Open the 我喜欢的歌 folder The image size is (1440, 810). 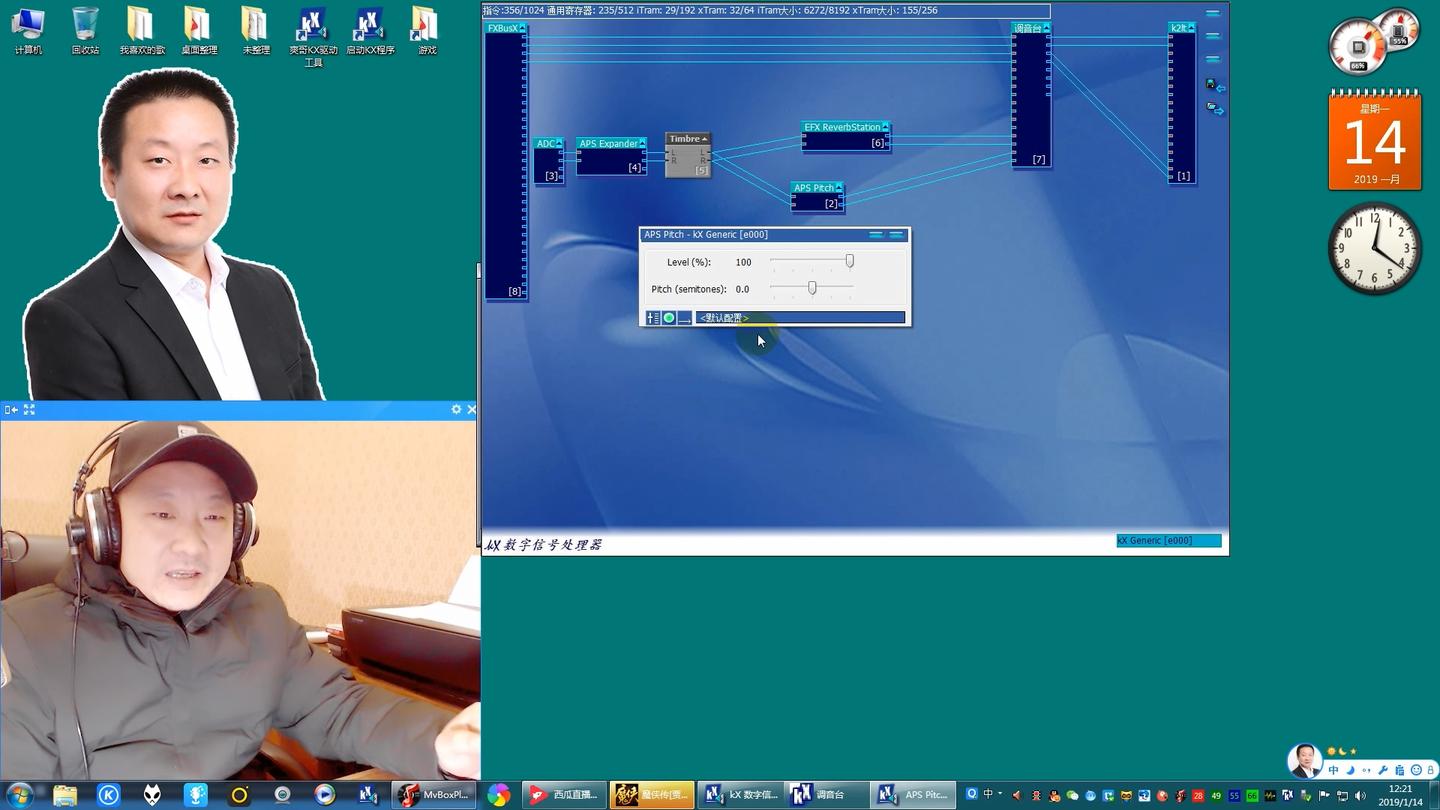point(142,30)
